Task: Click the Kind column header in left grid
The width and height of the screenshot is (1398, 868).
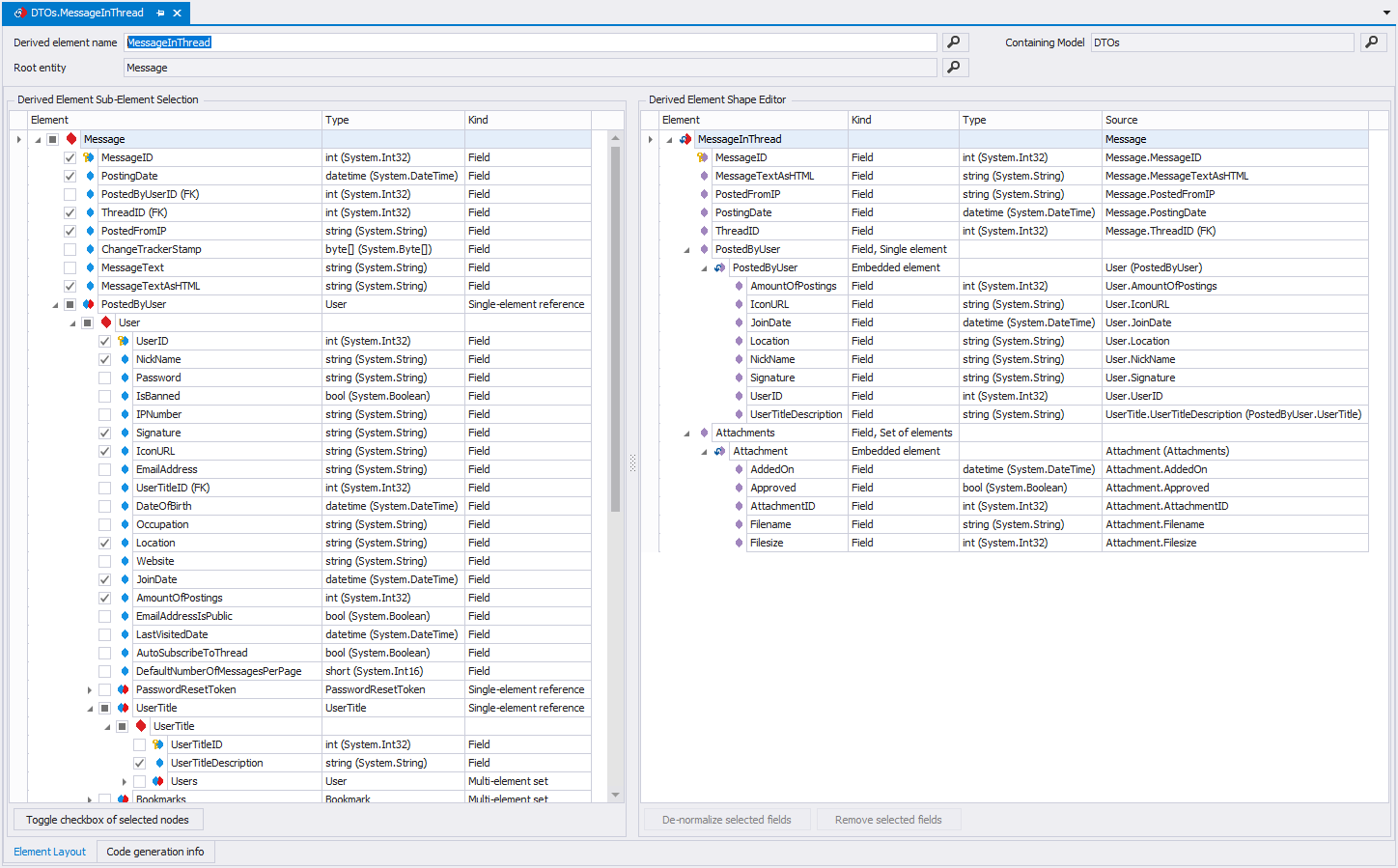Action: [x=528, y=120]
